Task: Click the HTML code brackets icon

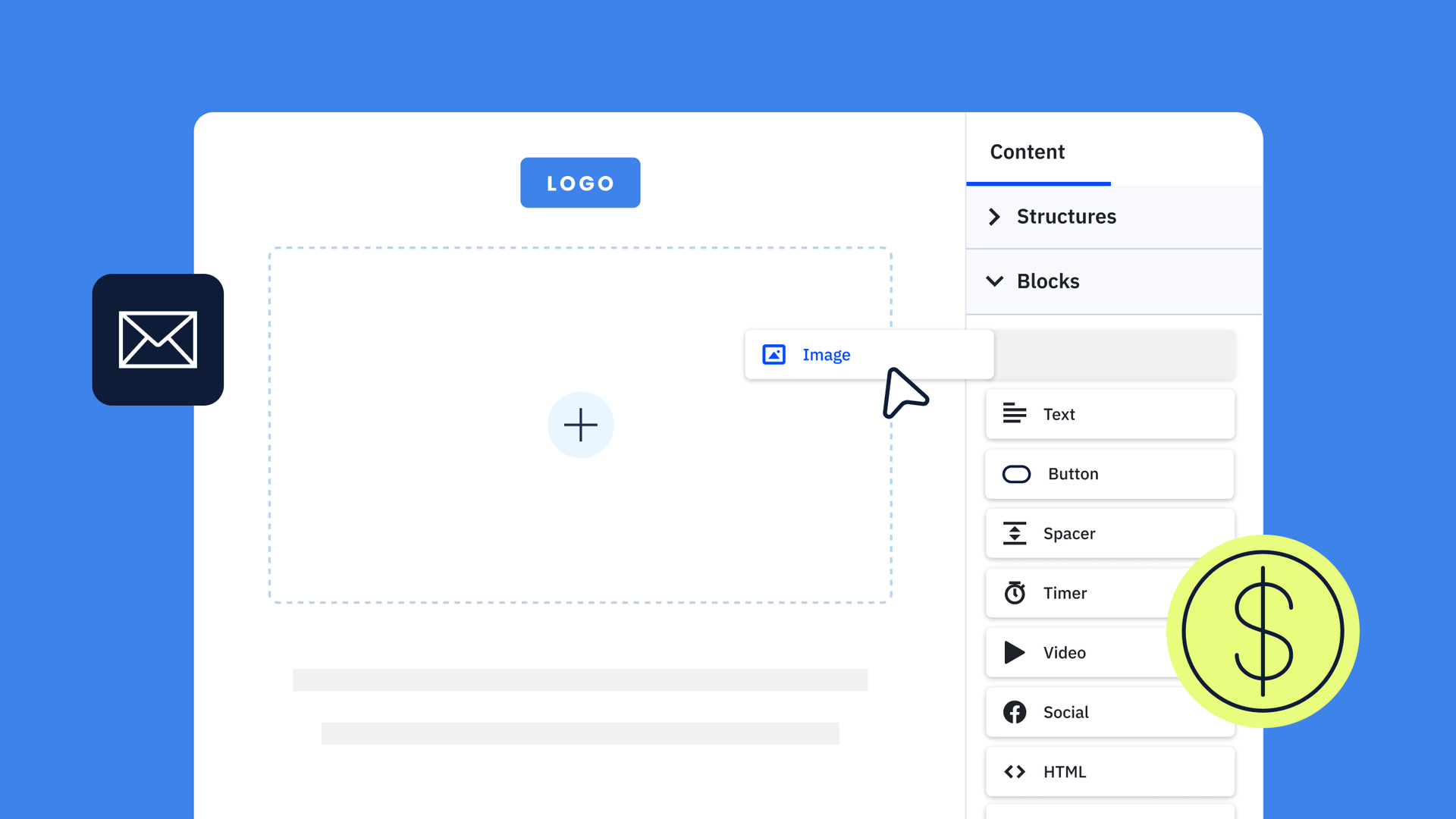Action: [1014, 771]
